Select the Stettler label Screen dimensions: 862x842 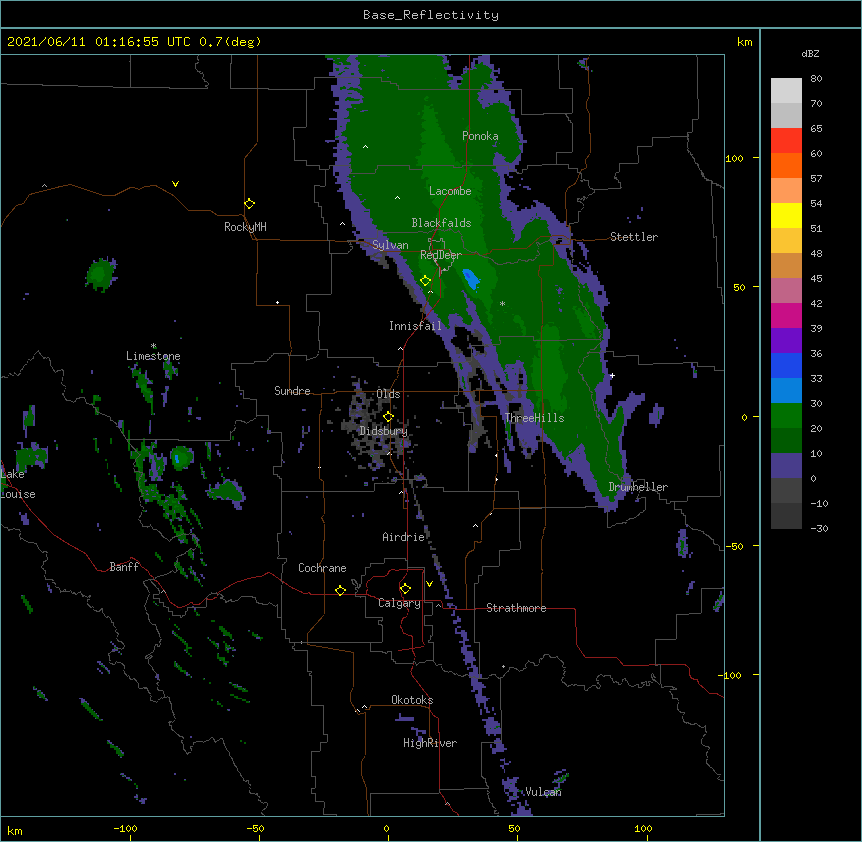tap(634, 237)
